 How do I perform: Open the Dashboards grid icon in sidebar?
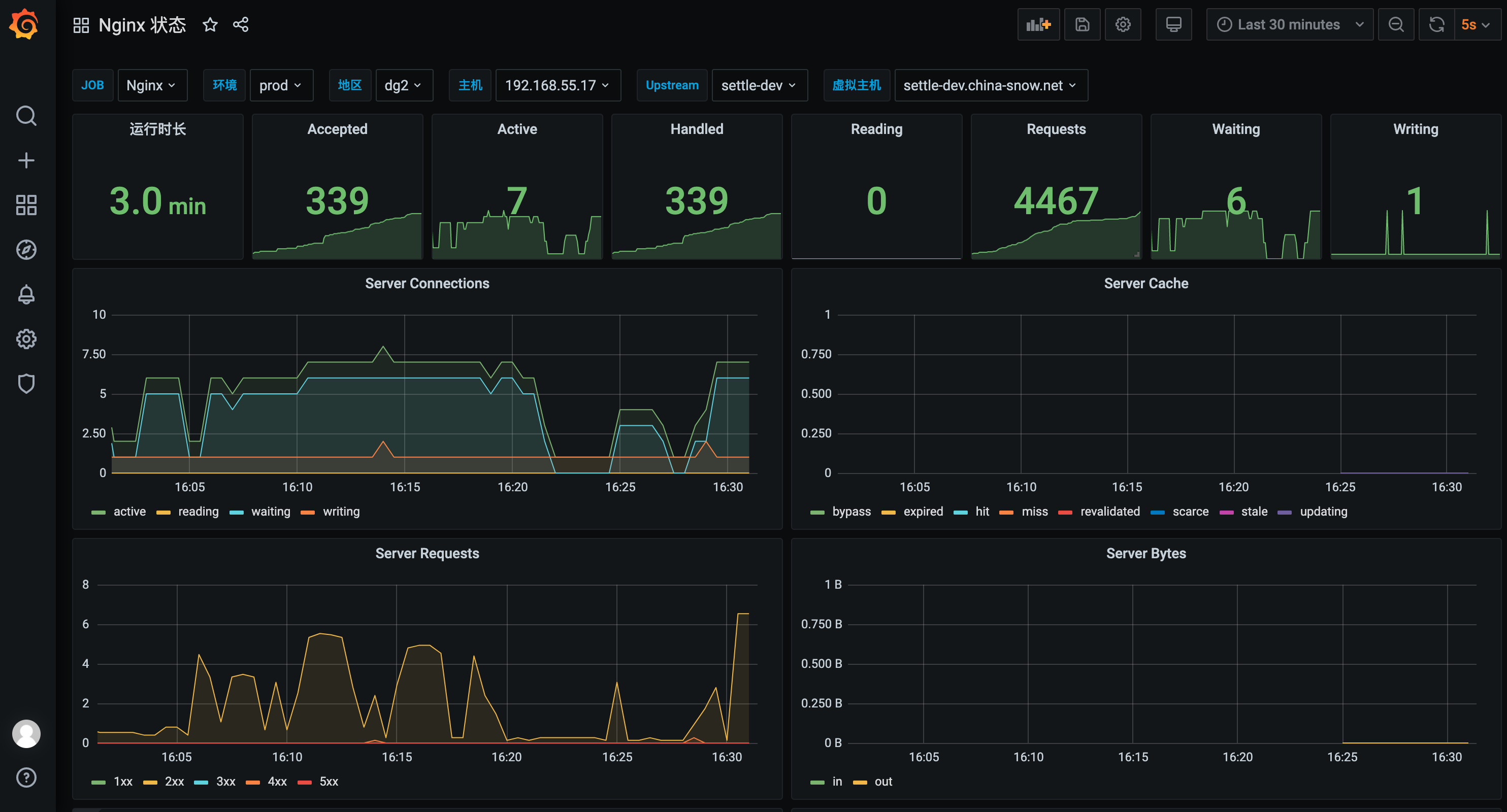26,205
